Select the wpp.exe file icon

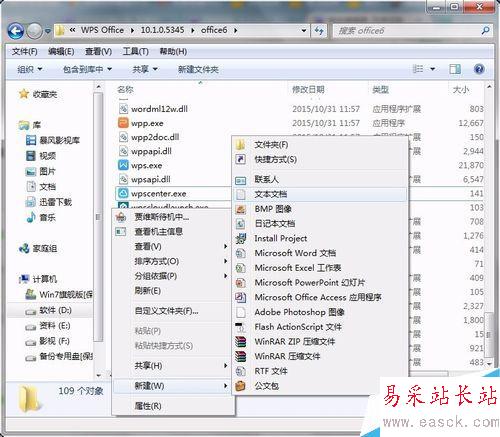(x=123, y=123)
